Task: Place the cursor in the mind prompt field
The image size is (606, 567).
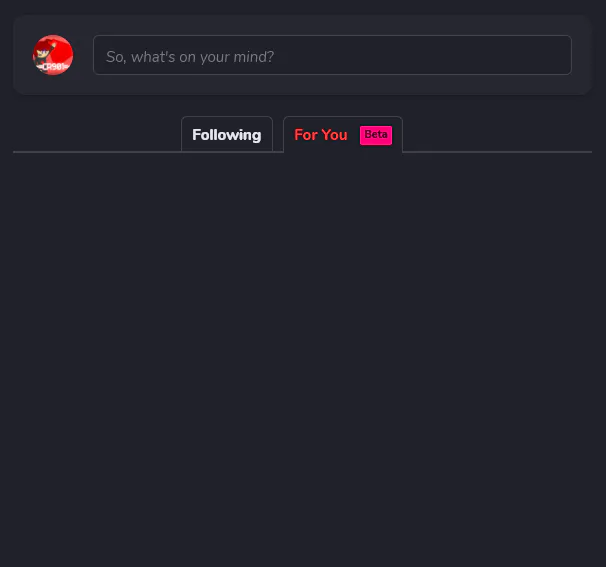Action: click(x=332, y=55)
